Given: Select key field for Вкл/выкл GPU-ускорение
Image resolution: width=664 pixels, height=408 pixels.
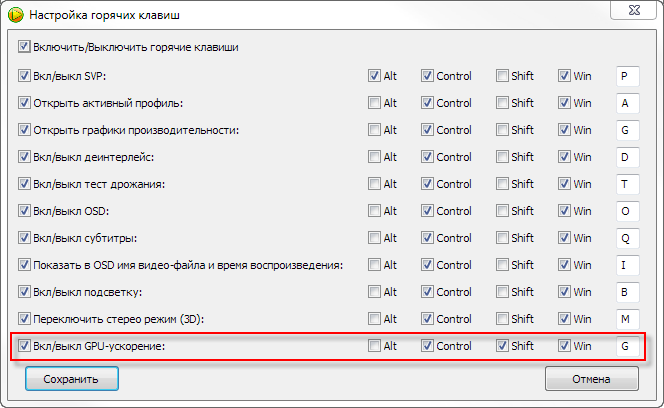Looking at the screenshot, I should click(626, 346).
